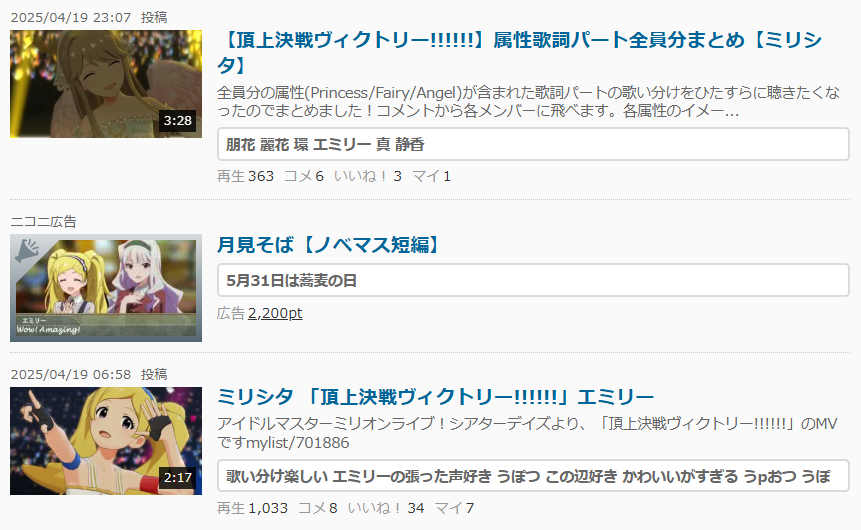861x530 pixels.
Task: Click the 2025/04/19 23:07 投稿 date
Action: pyautogui.click(x=89, y=18)
